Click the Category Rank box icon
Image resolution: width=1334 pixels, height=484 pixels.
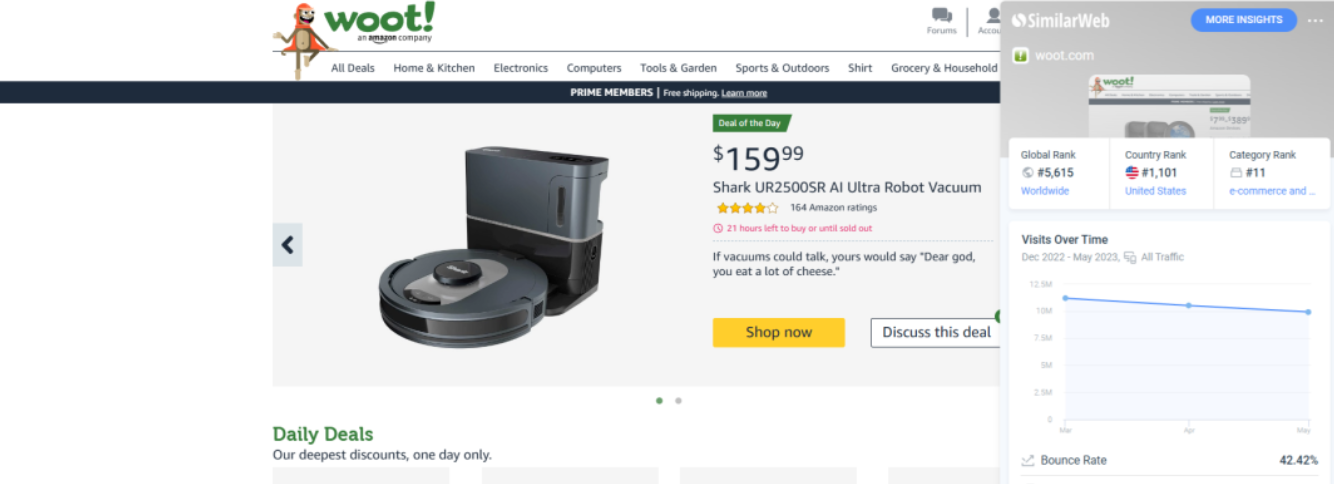click(x=1235, y=172)
